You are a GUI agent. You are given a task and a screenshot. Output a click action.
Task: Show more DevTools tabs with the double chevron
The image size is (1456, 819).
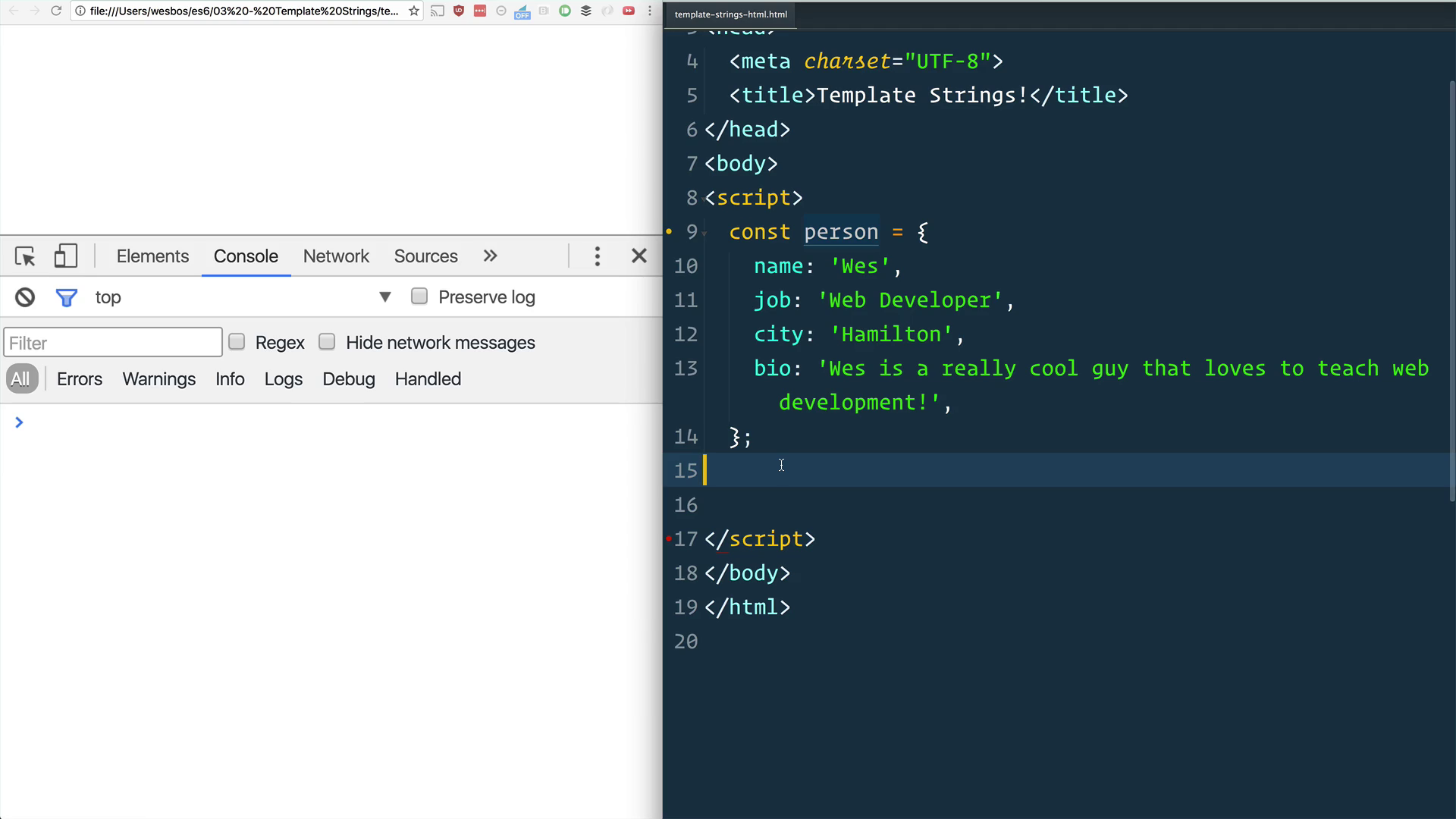491,256
